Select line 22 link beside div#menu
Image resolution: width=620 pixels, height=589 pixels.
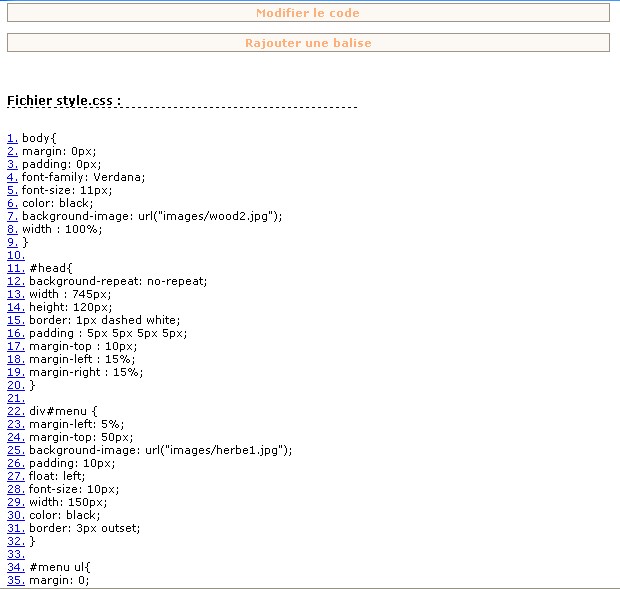(x=15, y=411)
